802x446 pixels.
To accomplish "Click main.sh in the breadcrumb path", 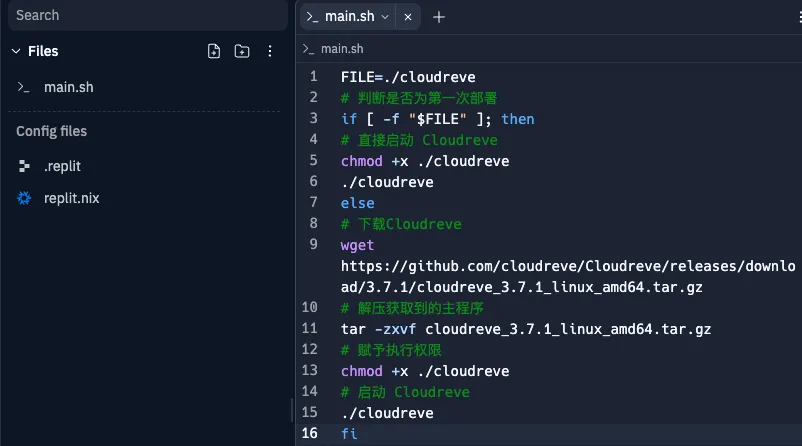I will pos(341,48).
